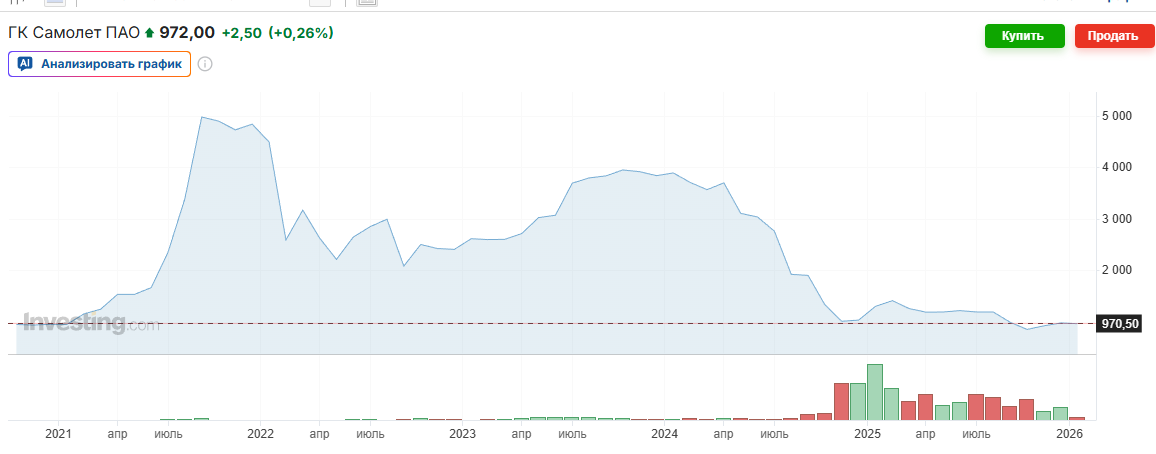
Task: Click the green Купить button
Action: pyautogui.click(x=1025, y=36)
